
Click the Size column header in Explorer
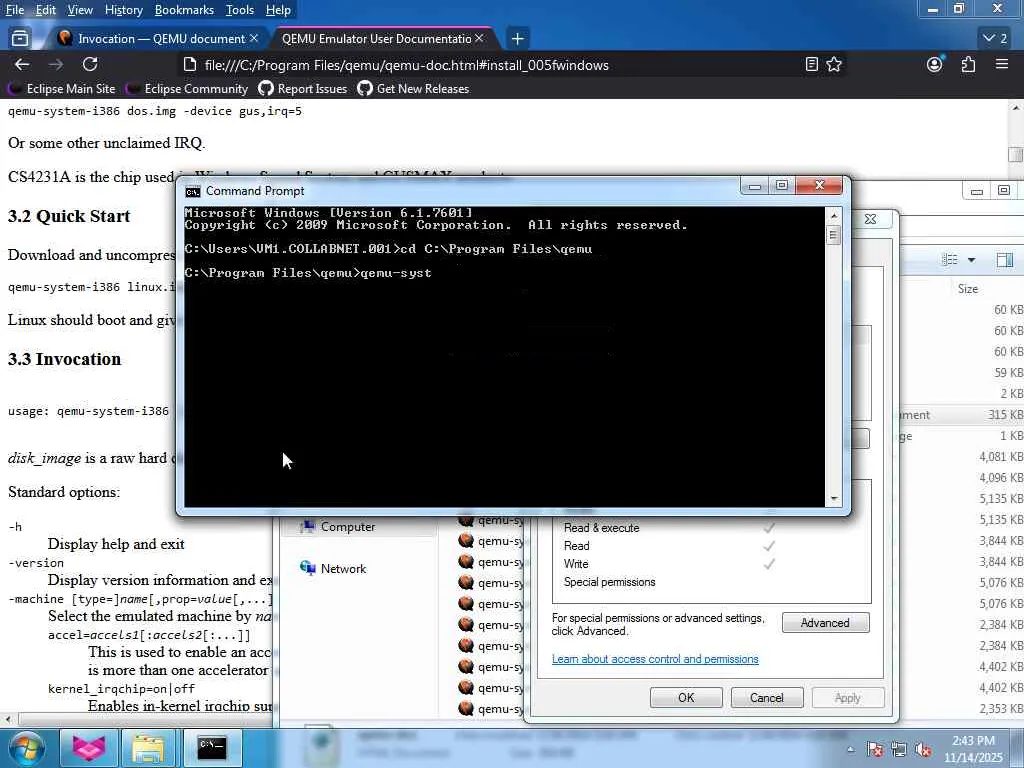coord(968,289)
